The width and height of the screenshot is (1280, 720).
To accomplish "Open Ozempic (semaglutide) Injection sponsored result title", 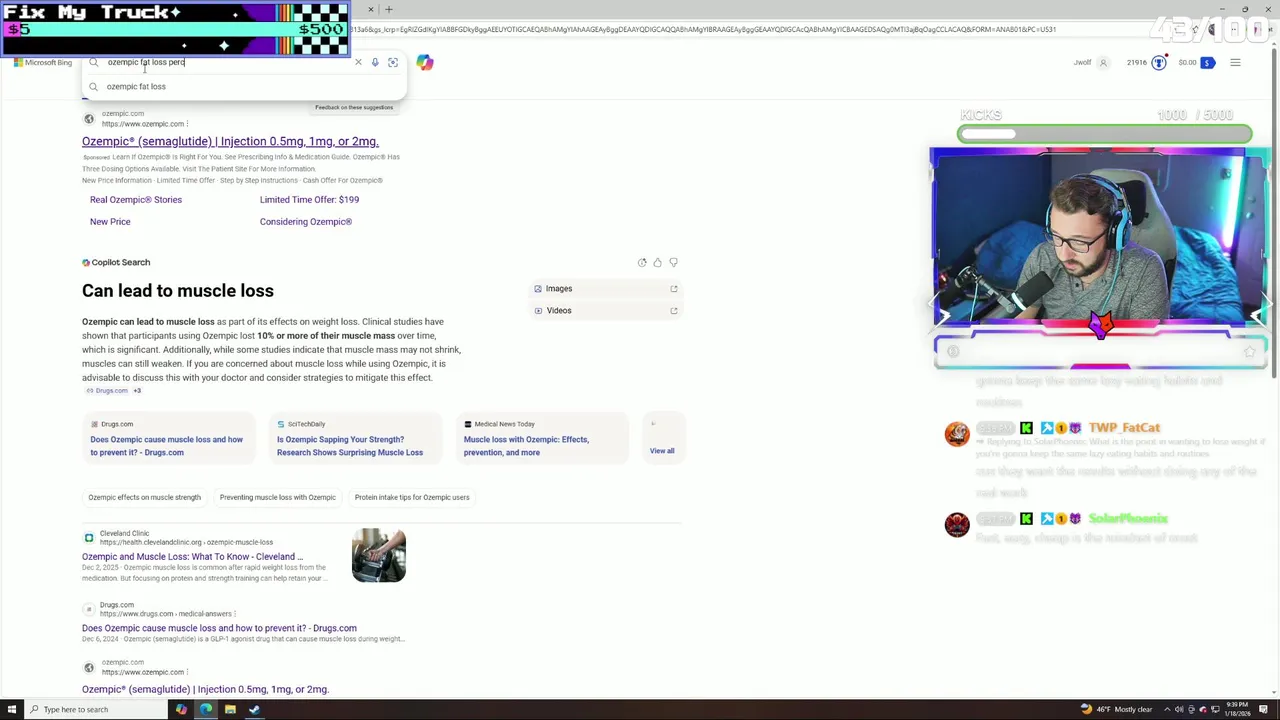I will pos(230,141).
